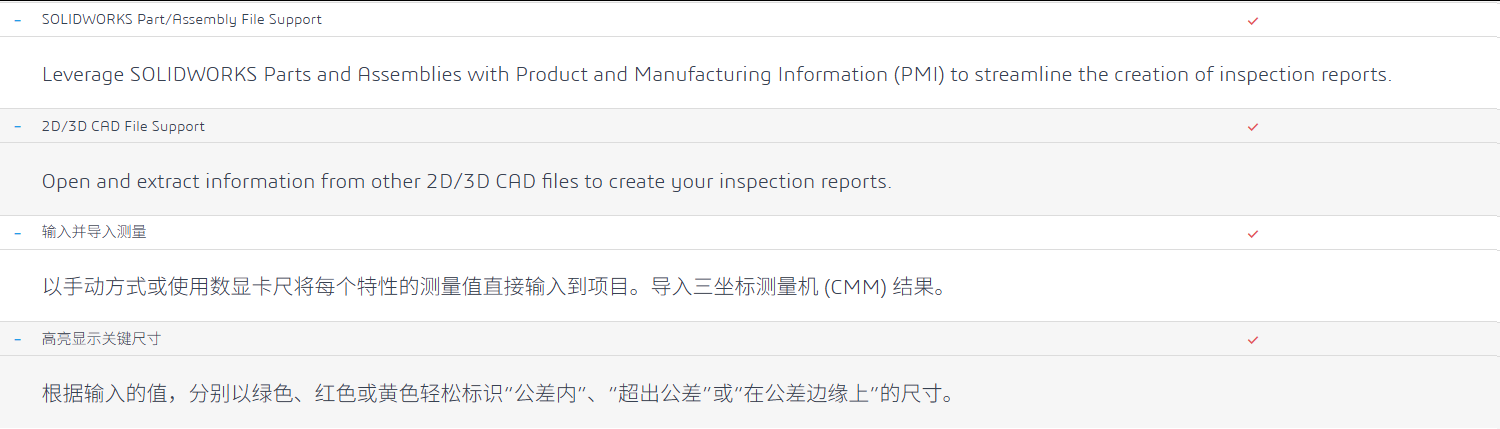Click the red checkmark for SOLIDWORKS Part/Assembly File Support
The width and height of the screenshot is (1500, 429).
point(1253,20)
